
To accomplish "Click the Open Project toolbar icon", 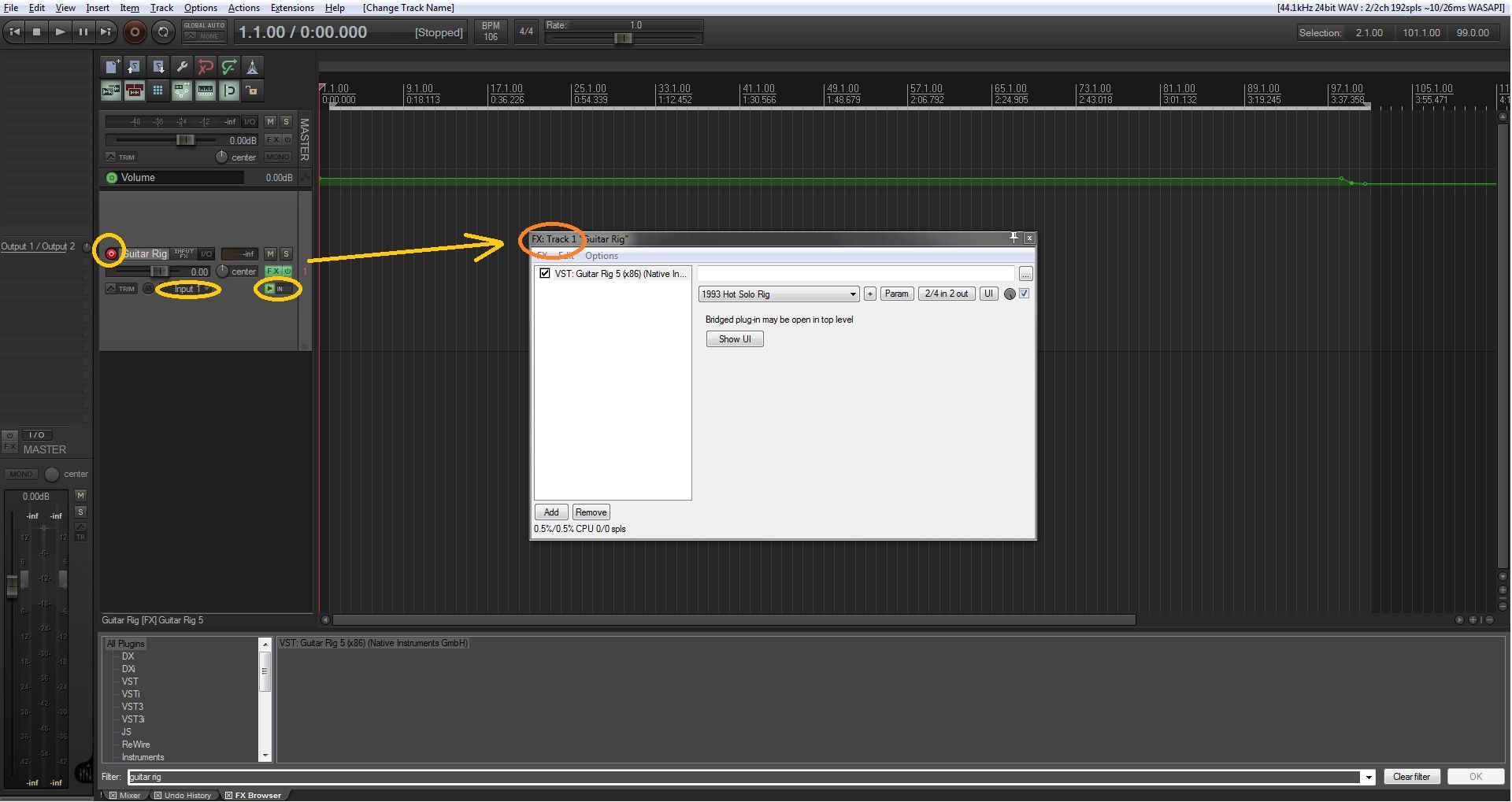I will [x=135, y=67].
